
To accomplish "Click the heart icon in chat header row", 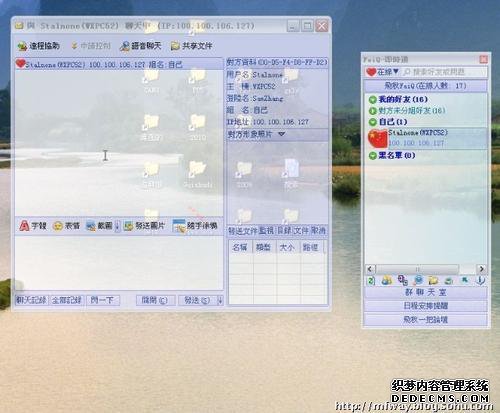I will pyautogui.click(x=20, y=63).
